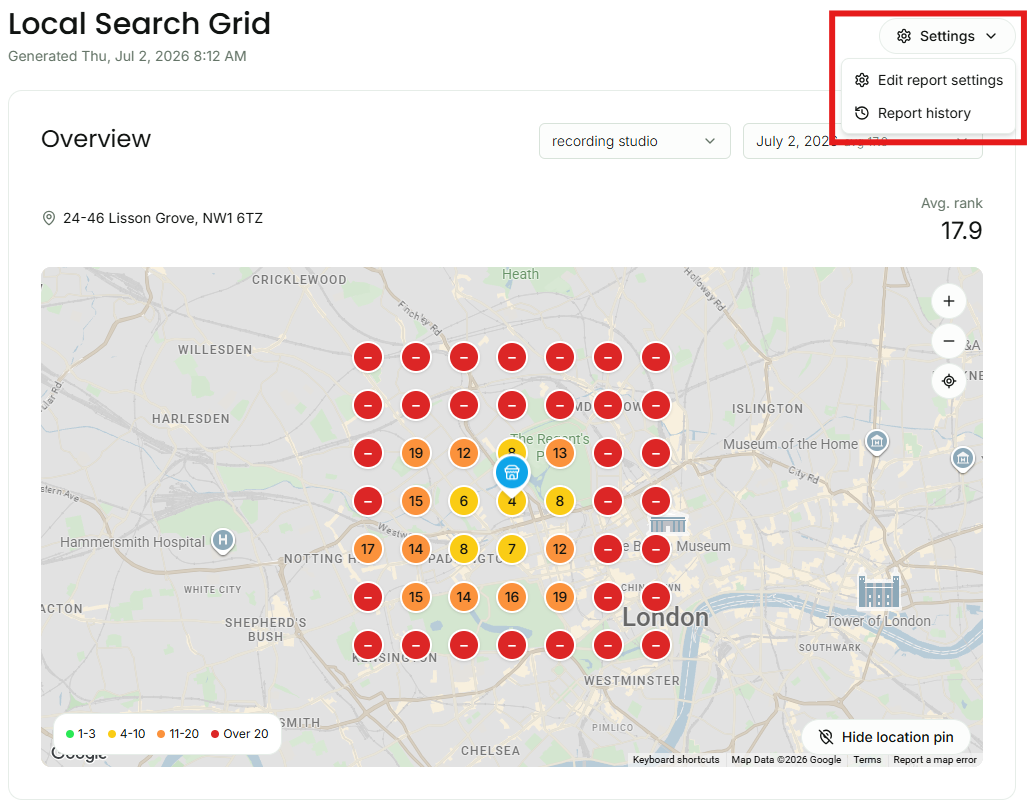Open the July 2 report date dropdown
1027x807 pixels.
click(x=862, y=141)
